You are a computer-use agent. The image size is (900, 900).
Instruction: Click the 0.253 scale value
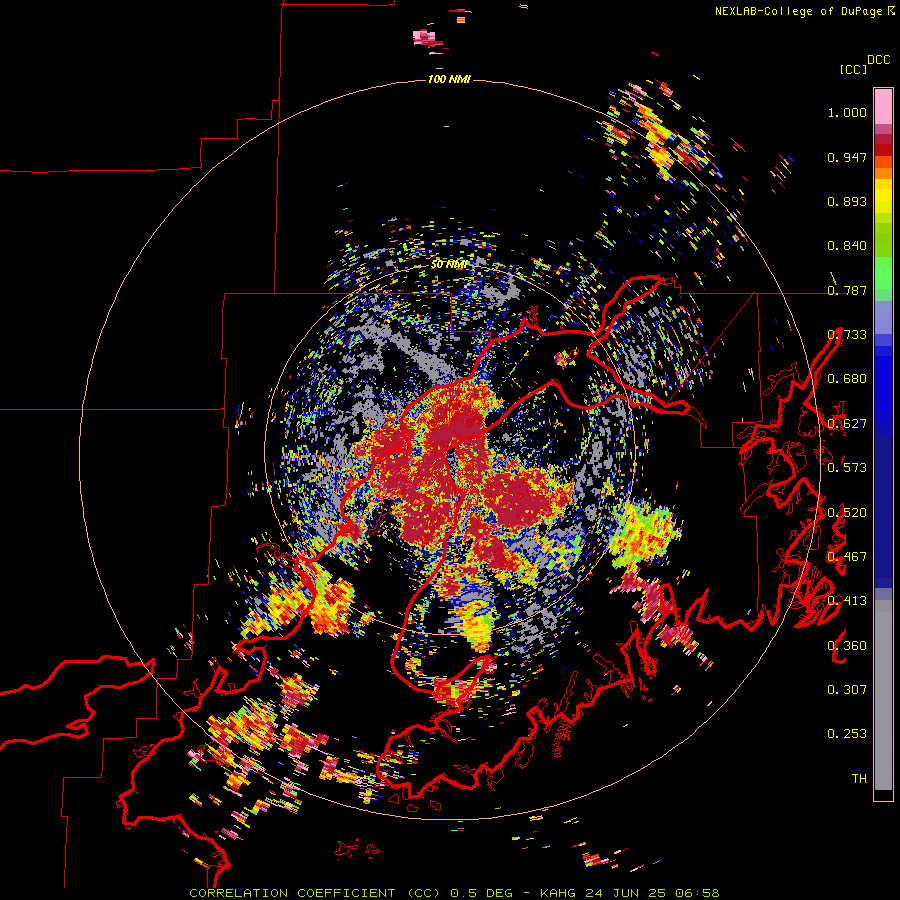coord(847,734)
